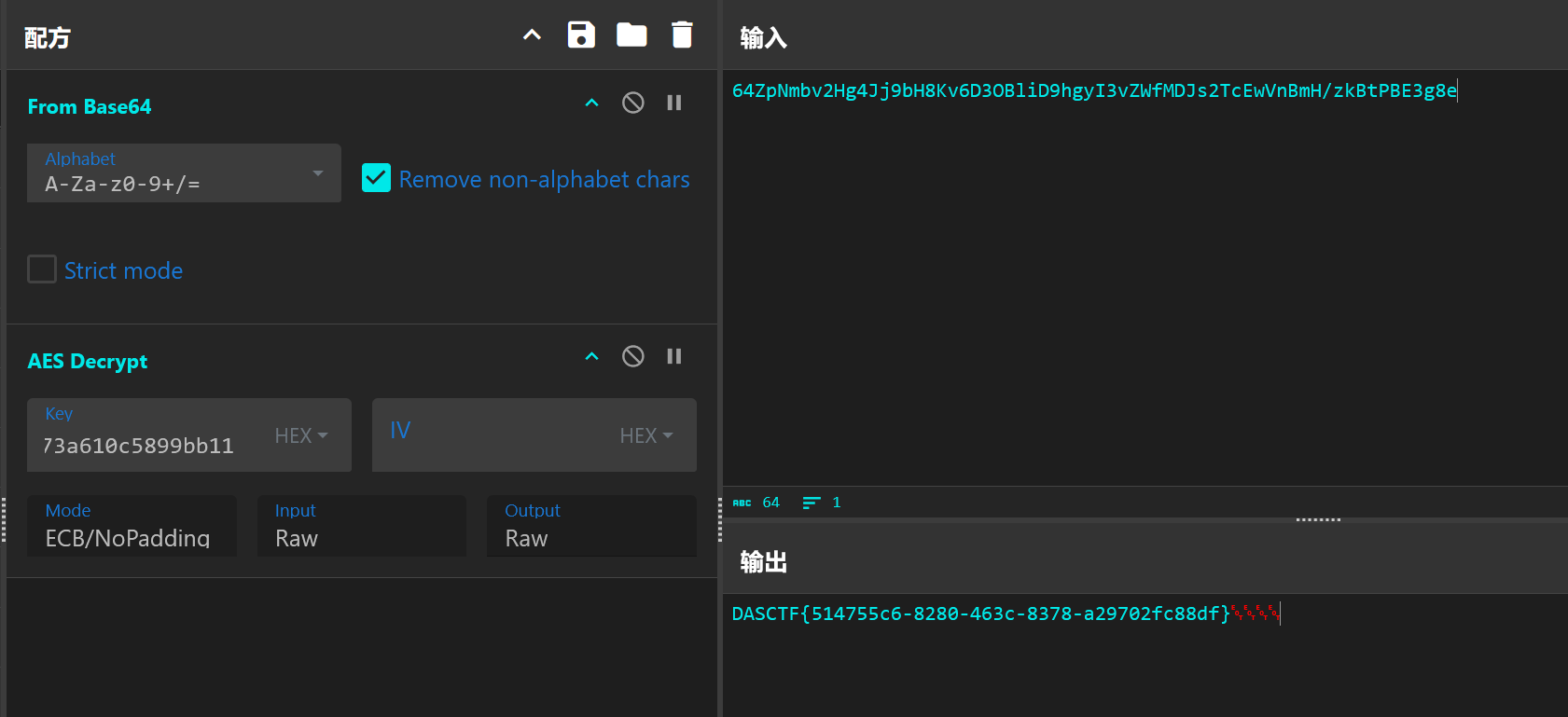Disable the AES Decrypt operation

(x=632, y=356)
